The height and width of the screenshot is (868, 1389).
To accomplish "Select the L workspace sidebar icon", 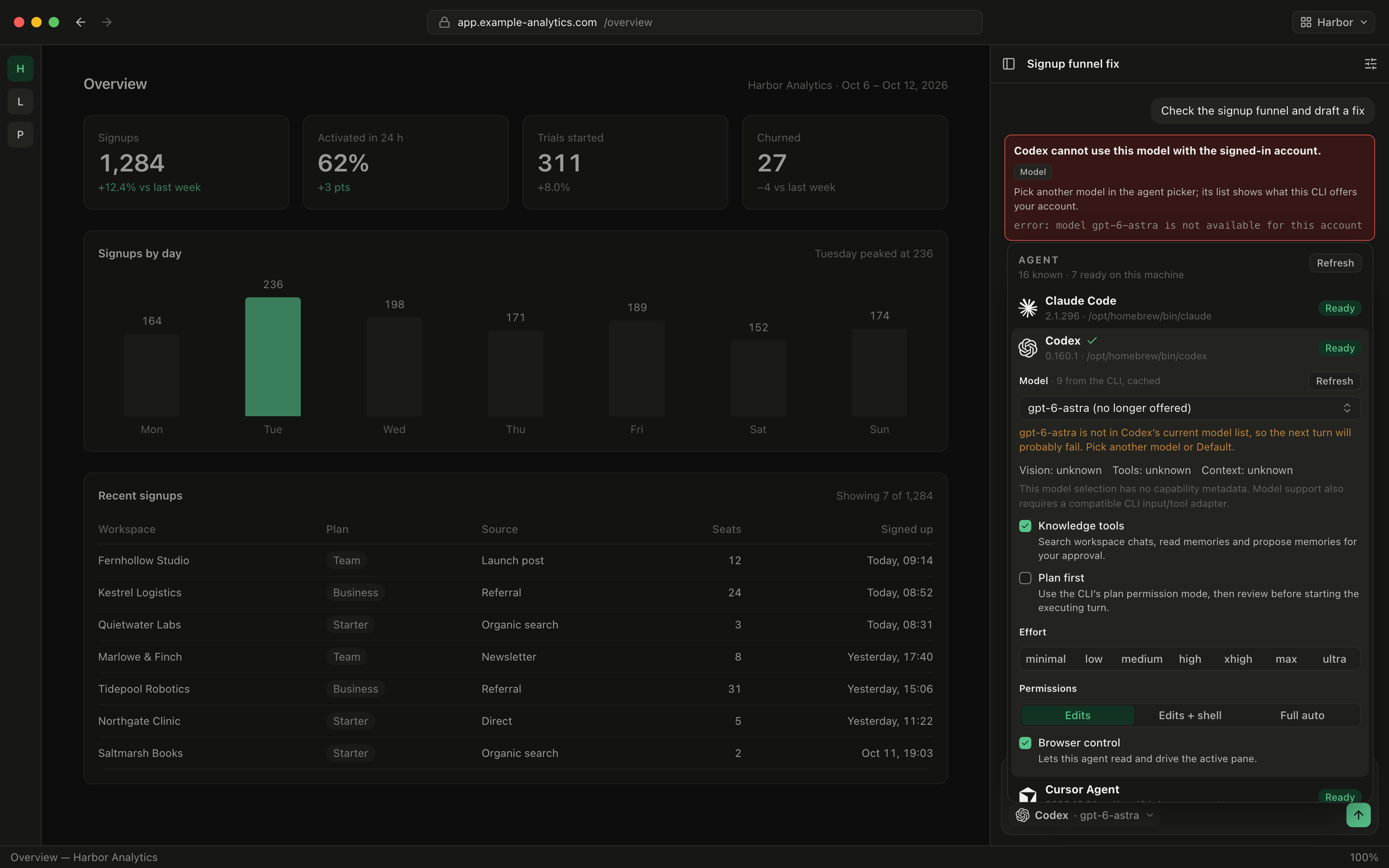I will (x=20, y=102).
